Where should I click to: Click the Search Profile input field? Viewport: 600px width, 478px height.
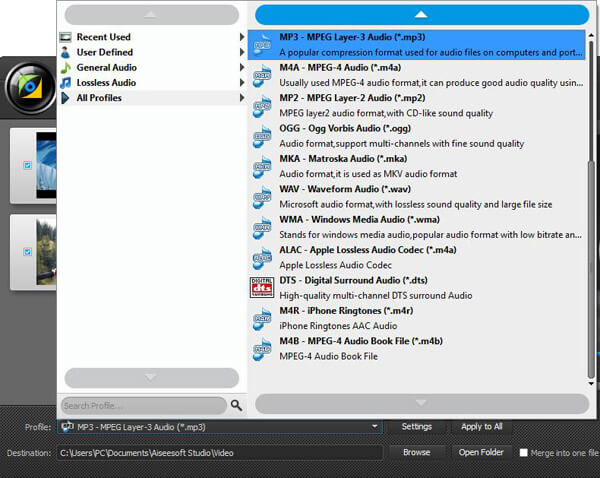tap(144, 405)
